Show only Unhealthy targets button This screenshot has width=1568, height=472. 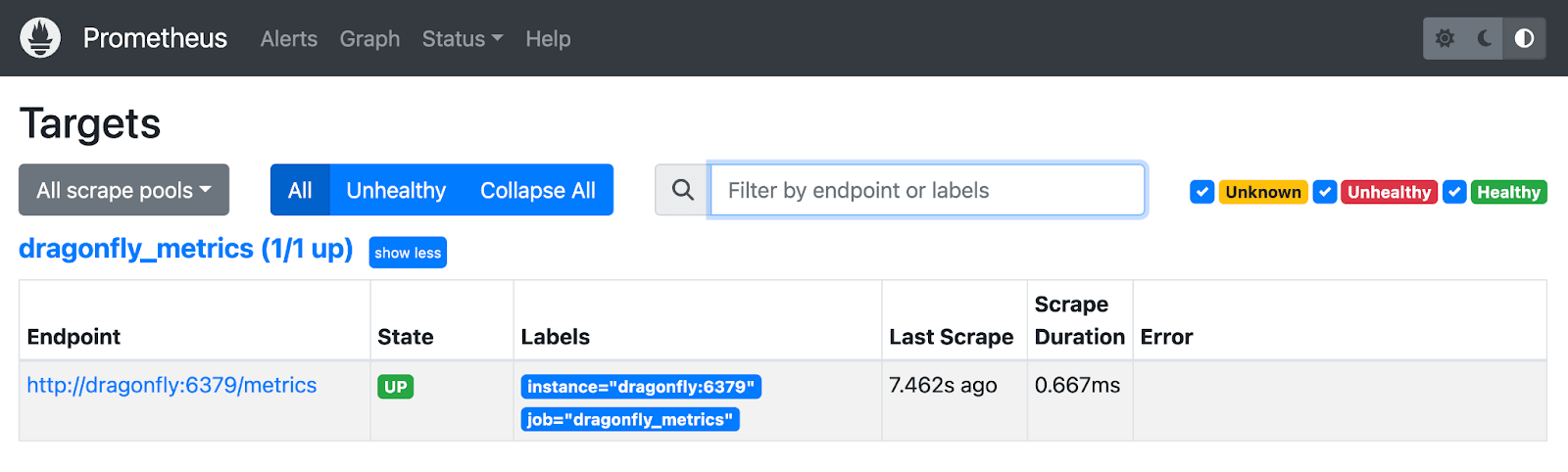pyautogui.click(x=396, y=190)
